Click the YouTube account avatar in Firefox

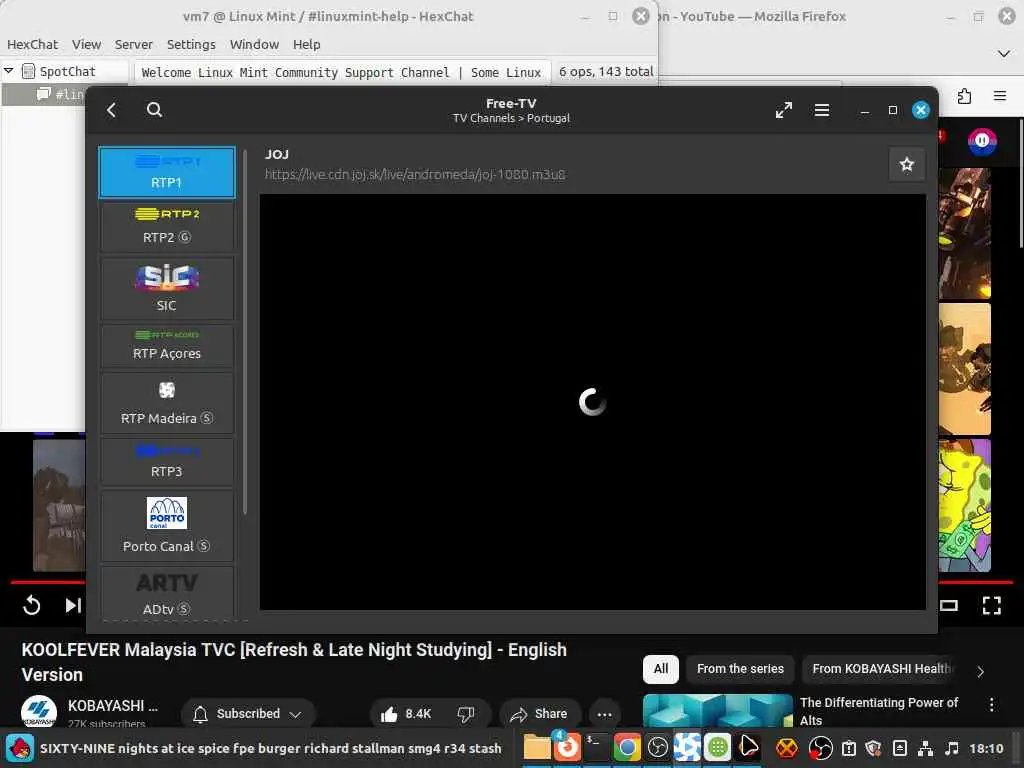982,141
